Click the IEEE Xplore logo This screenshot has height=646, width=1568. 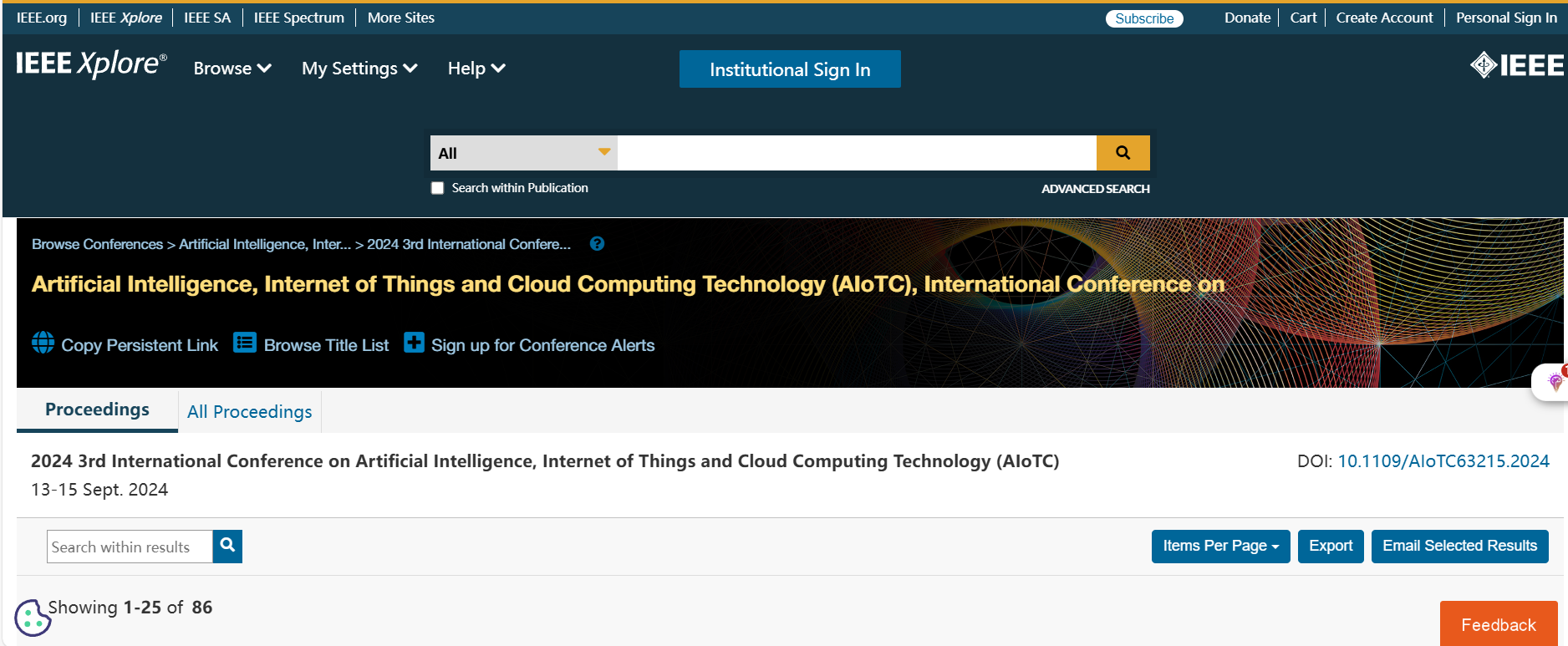[x=91, y=64]
